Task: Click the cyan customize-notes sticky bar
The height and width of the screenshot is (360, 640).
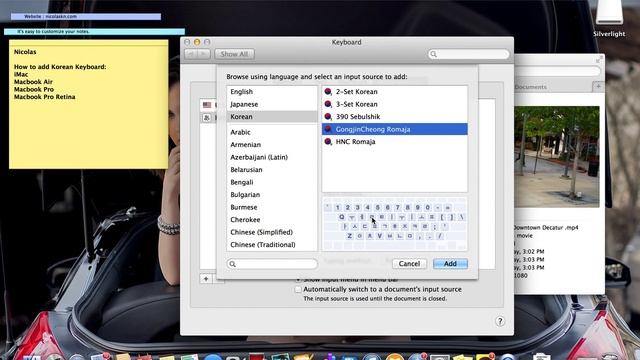Action: pyautogui.click(x=94, y=31)
